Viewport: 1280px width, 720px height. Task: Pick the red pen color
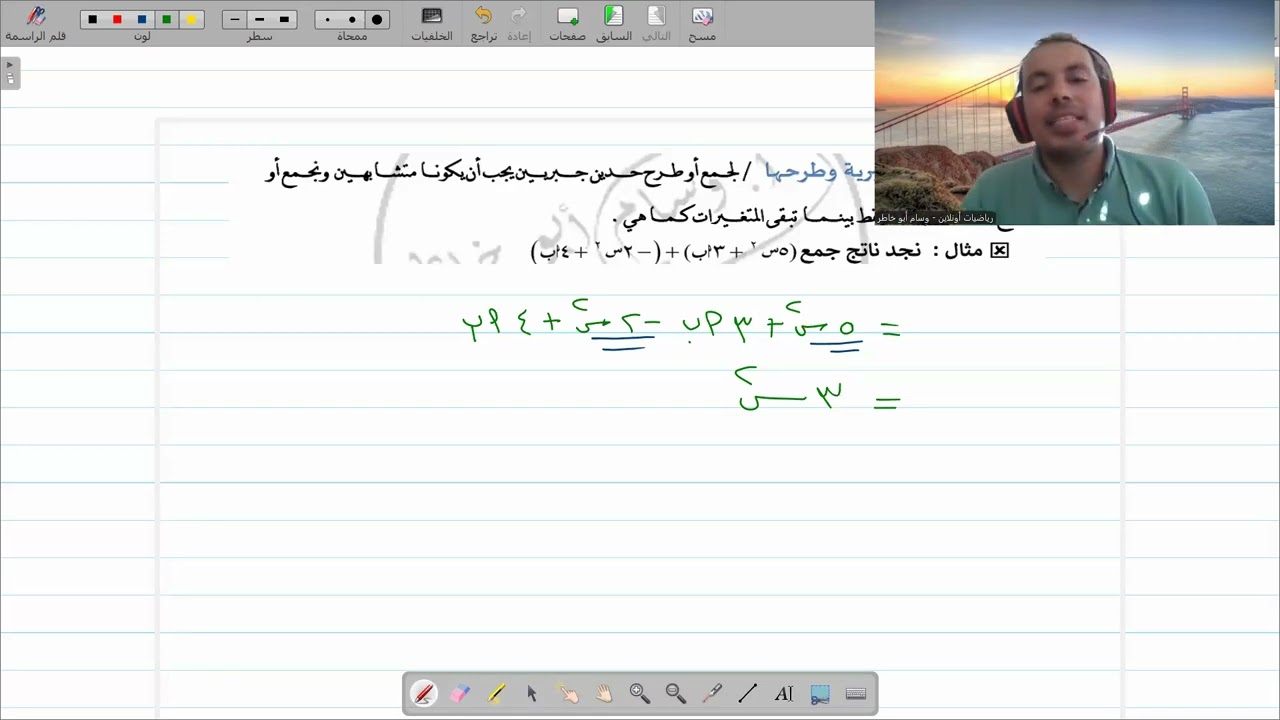coord(117,19)
